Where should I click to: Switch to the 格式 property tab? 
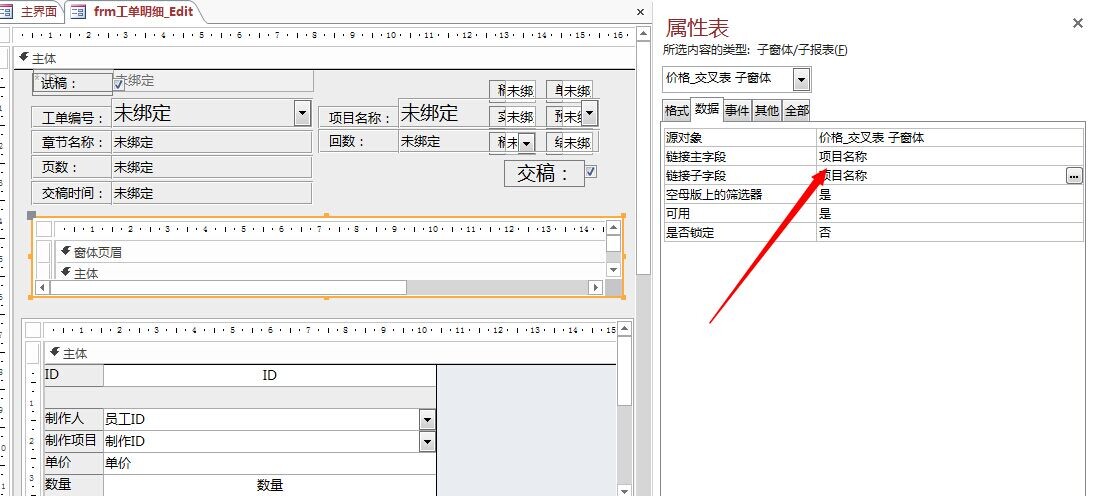(676, 111)
